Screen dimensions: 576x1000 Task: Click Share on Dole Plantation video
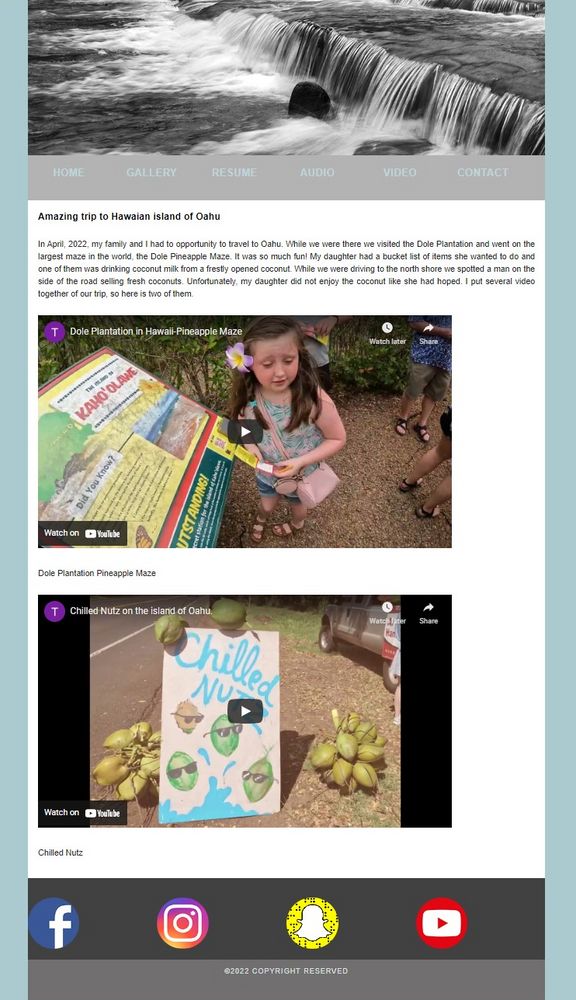click(428, 334)
